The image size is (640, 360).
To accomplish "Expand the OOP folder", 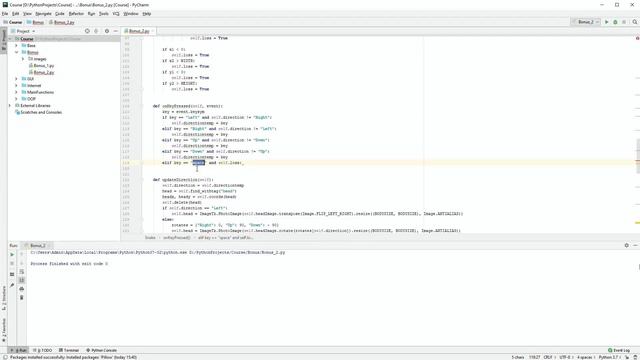I will tap(16, 99).
